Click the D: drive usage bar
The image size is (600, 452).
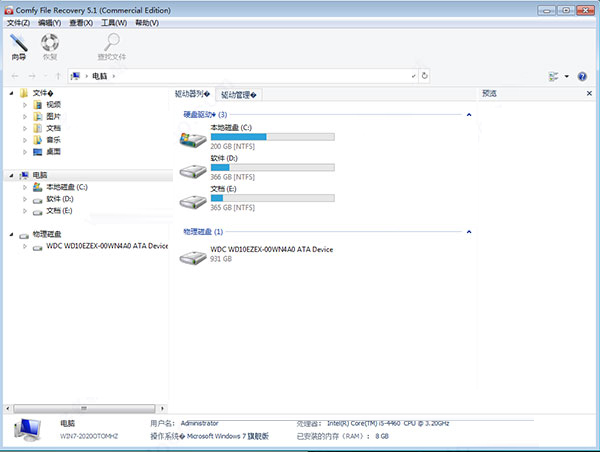272,167
